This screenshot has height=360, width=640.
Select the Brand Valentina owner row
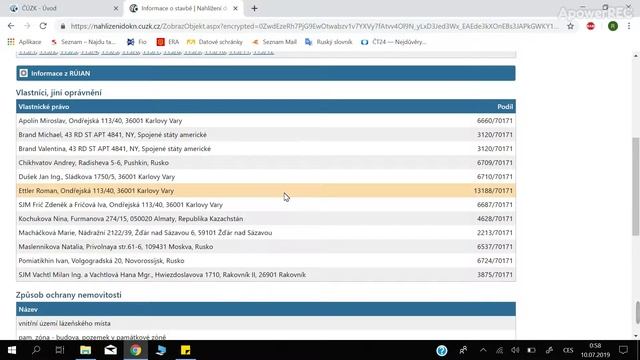266,149
